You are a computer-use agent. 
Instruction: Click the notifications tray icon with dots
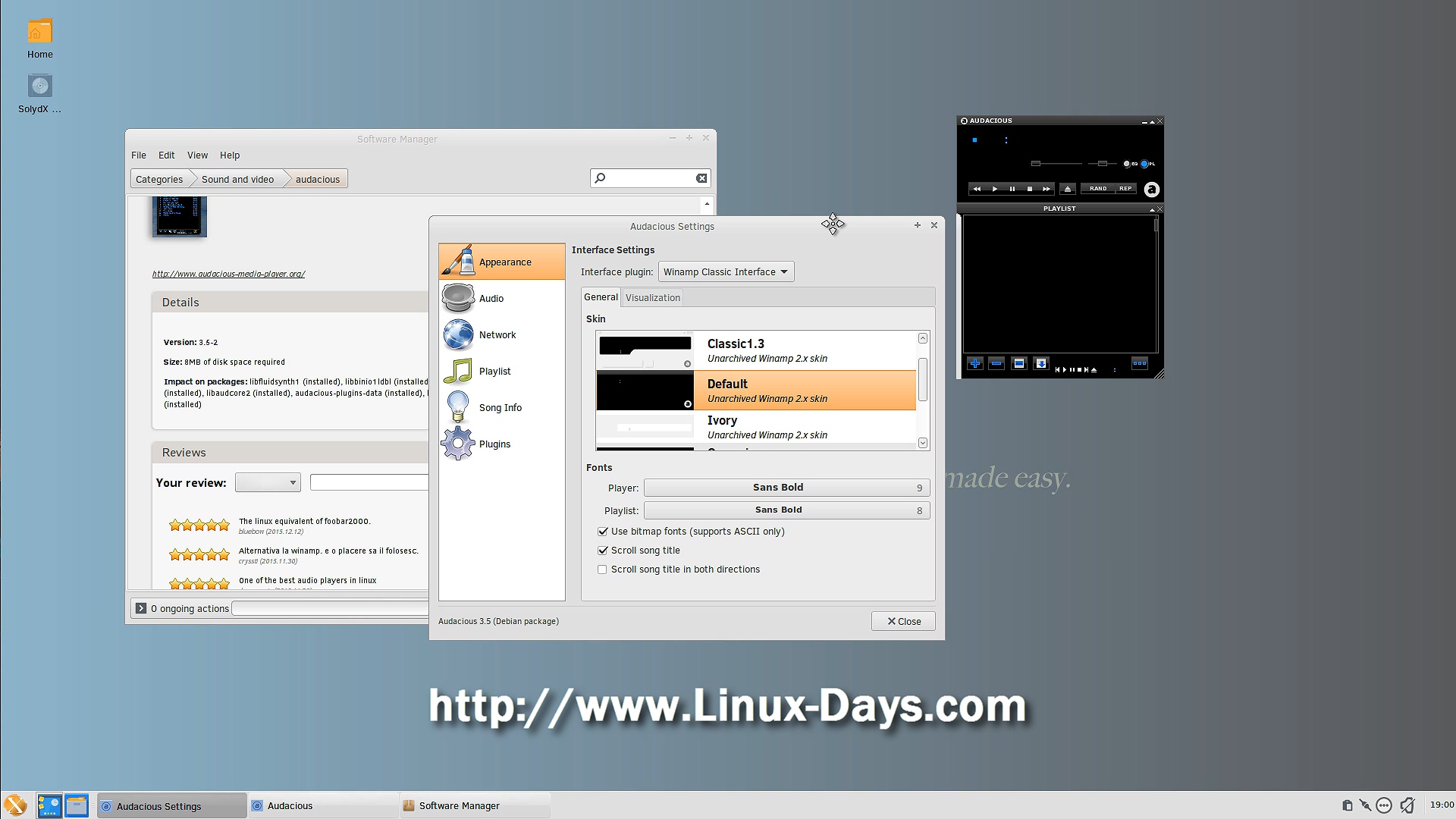[x=1384, y=805]
